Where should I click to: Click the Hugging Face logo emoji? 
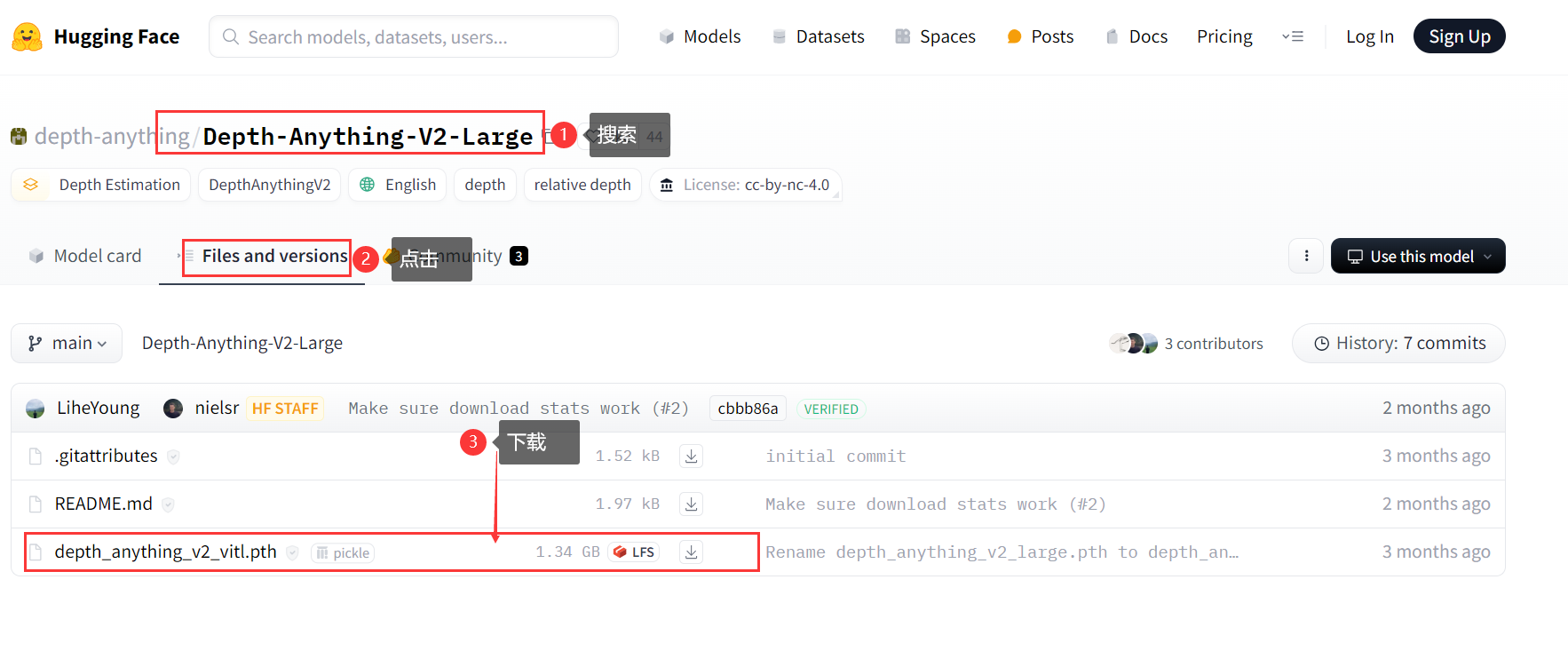pyautogui.click(x=28, y=36)
